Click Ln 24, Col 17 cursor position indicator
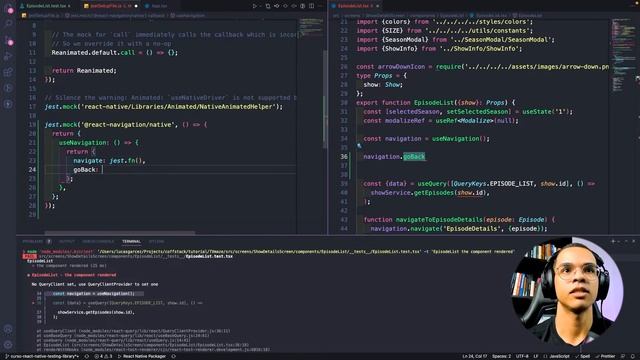This screenshot has width=640, height=360. pos(474,356)
